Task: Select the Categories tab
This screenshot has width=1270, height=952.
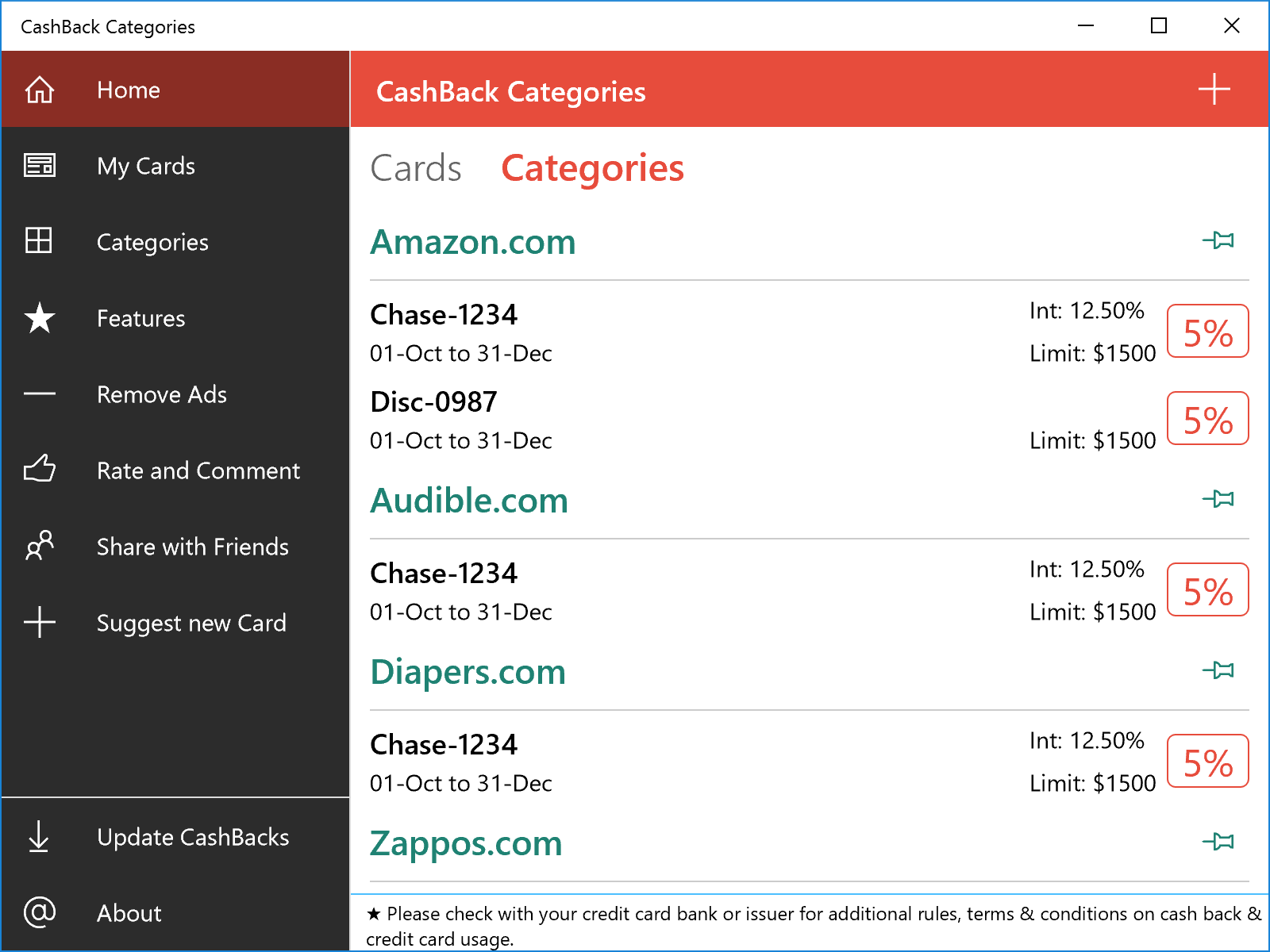Action: 592,167
